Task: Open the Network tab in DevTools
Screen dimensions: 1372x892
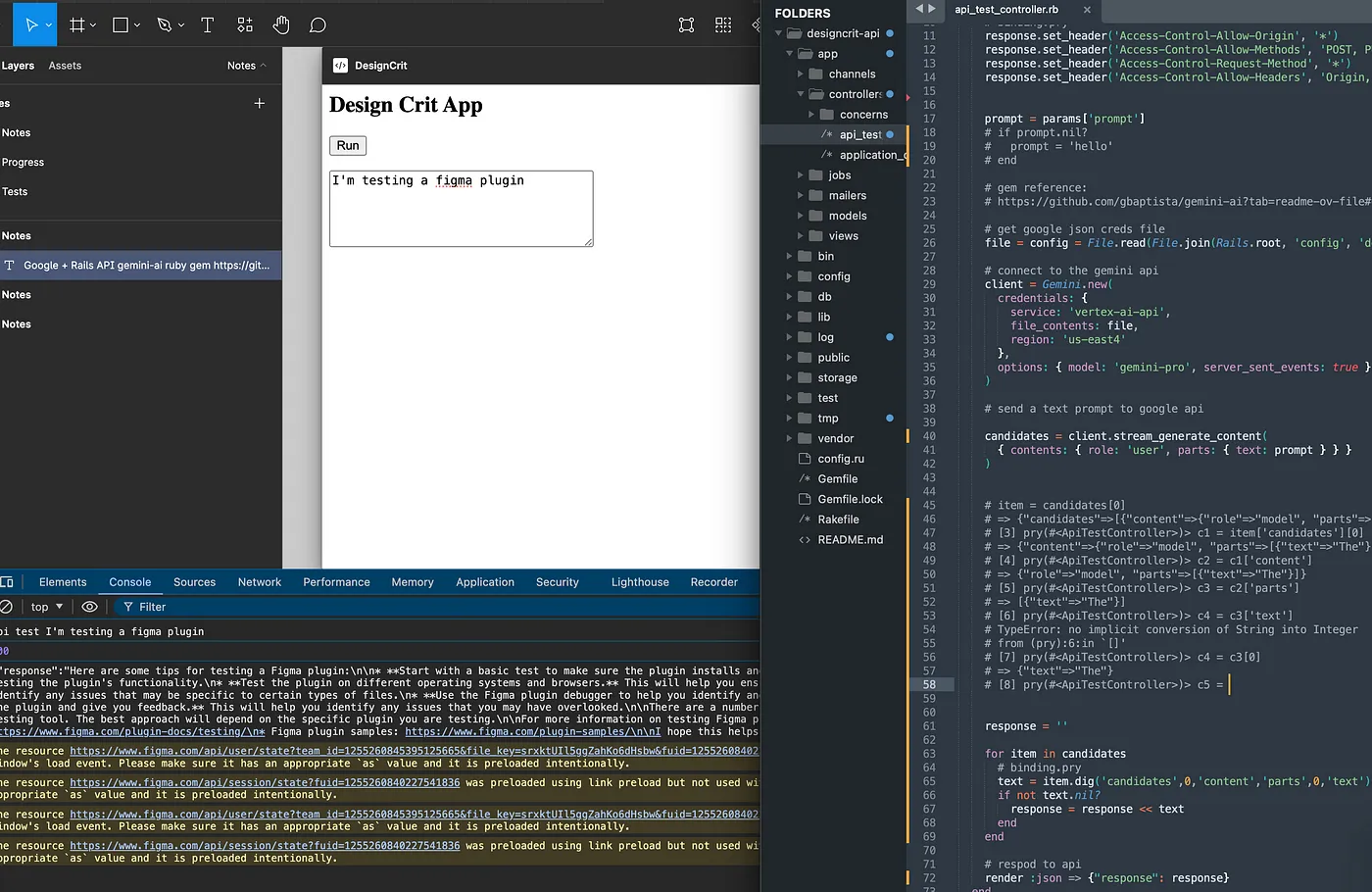Action: [x=260, y=582]
